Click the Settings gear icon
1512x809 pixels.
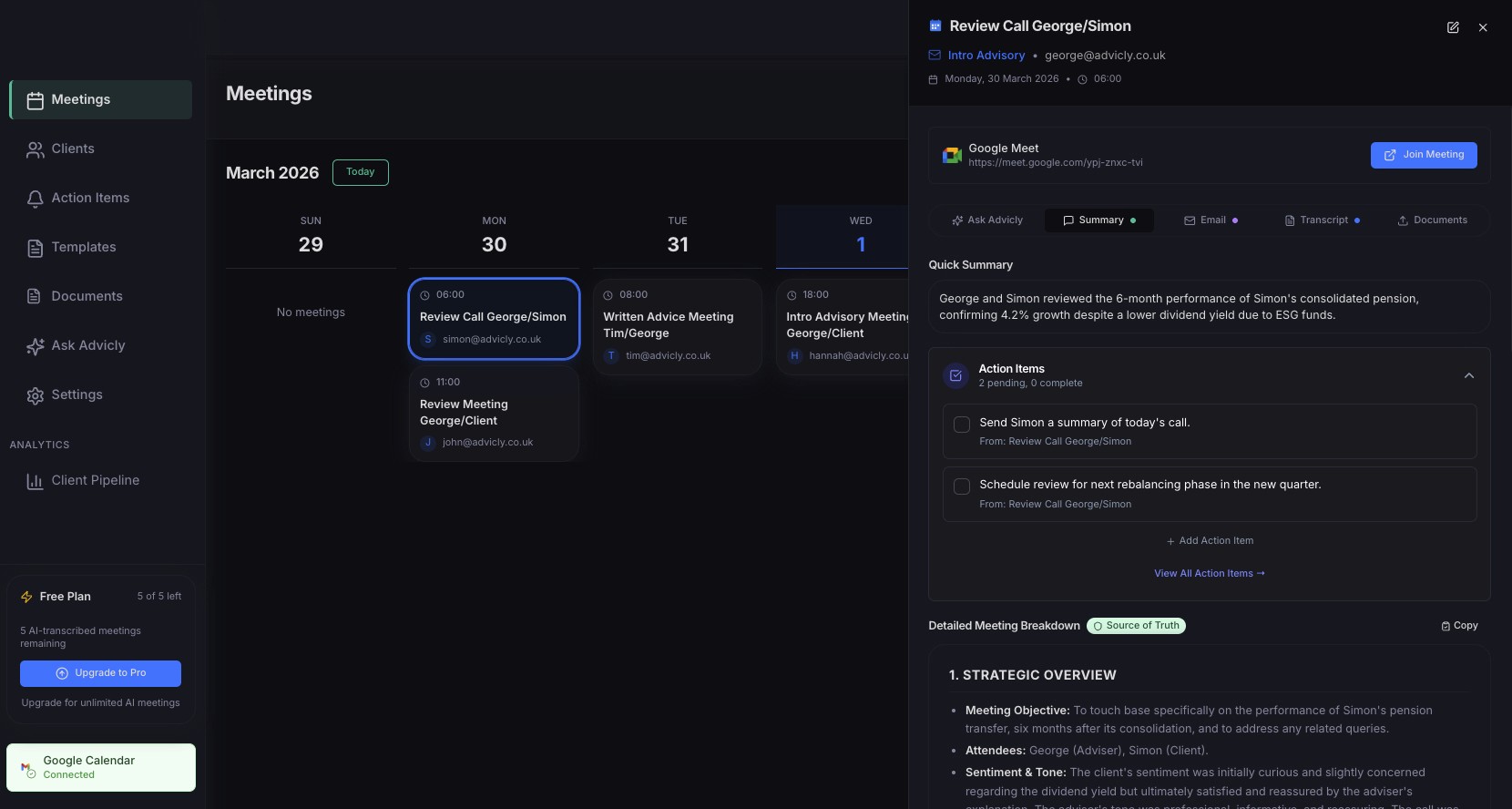(x=35, y=395)
